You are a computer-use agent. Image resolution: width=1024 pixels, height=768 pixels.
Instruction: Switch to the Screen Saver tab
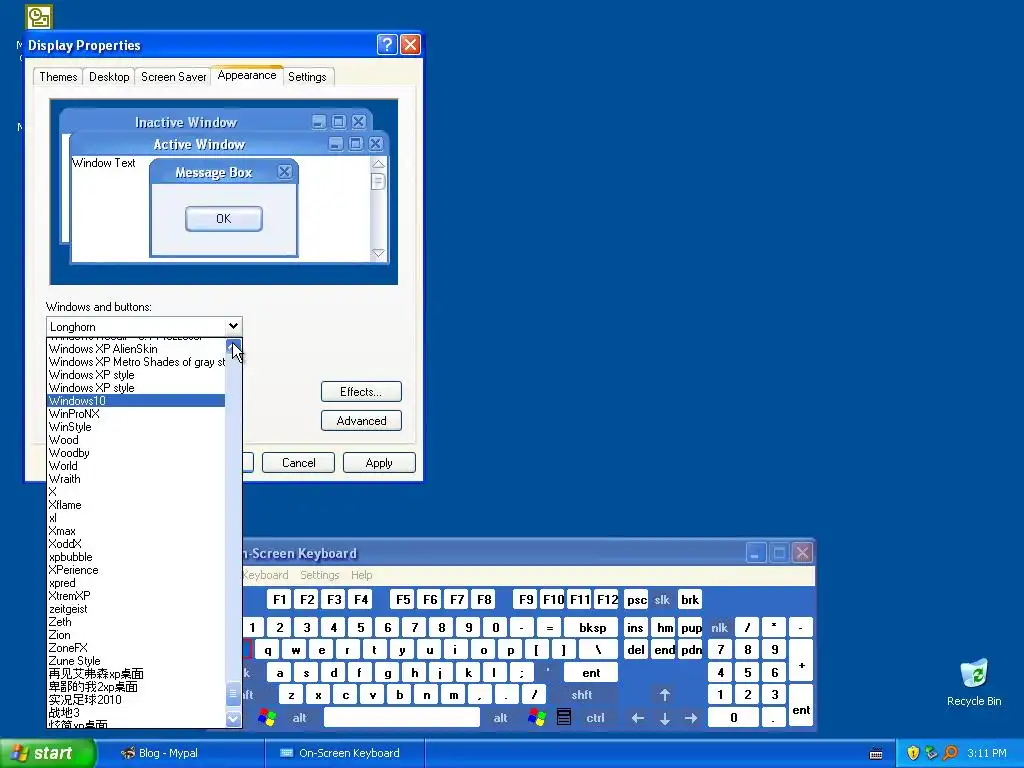coord(173,77)
